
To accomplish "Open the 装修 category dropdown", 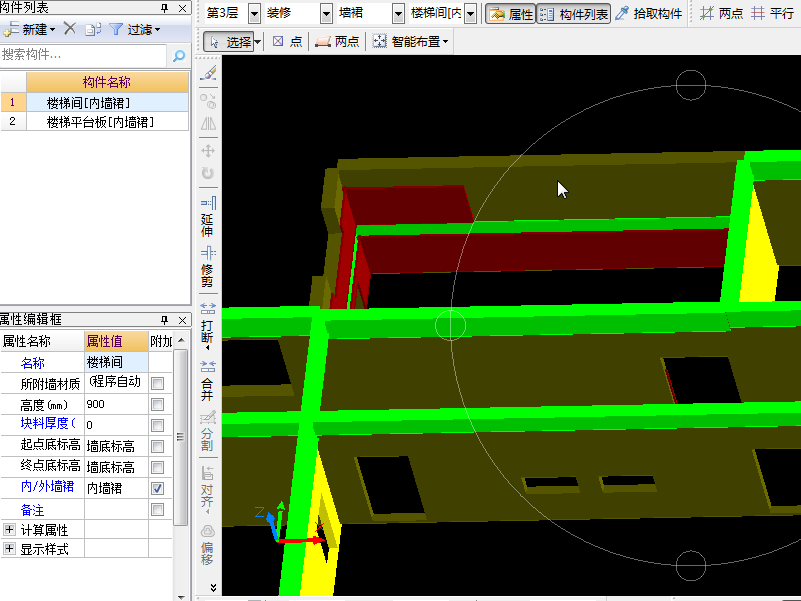I will (x=326, y=14).
